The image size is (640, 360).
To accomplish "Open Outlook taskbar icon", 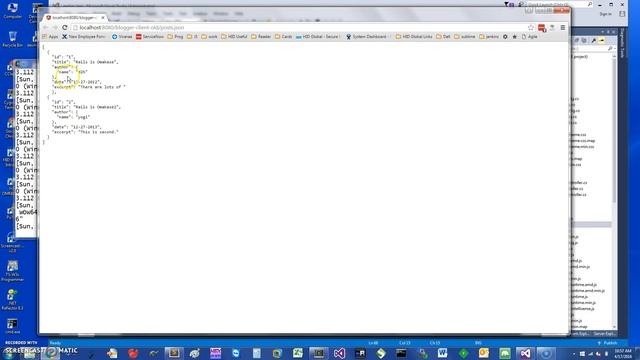I will pyautogui.click(x=484, y=353).
